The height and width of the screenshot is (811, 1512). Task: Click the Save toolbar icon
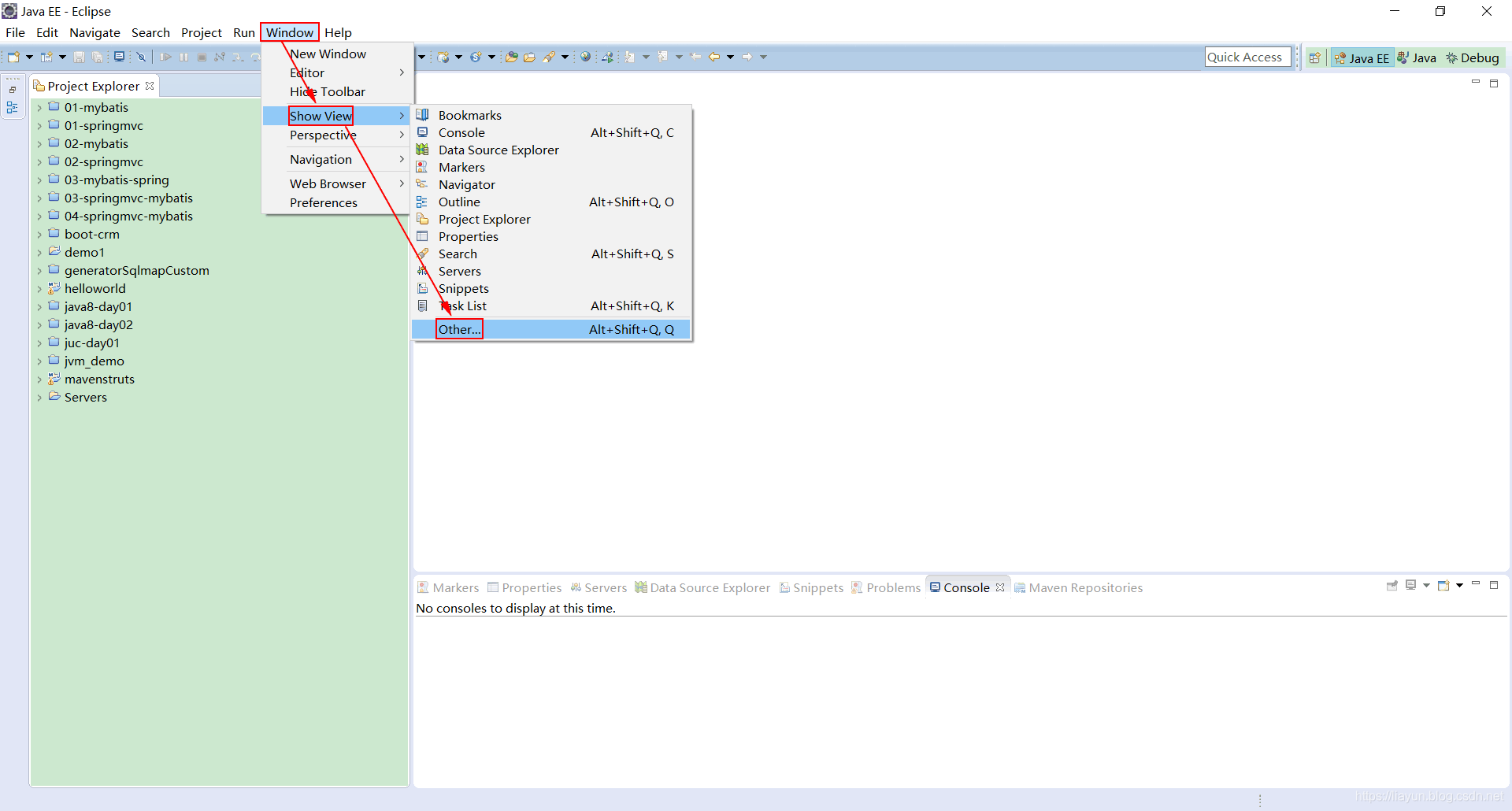pyautogui.click(x=79, y=57)
